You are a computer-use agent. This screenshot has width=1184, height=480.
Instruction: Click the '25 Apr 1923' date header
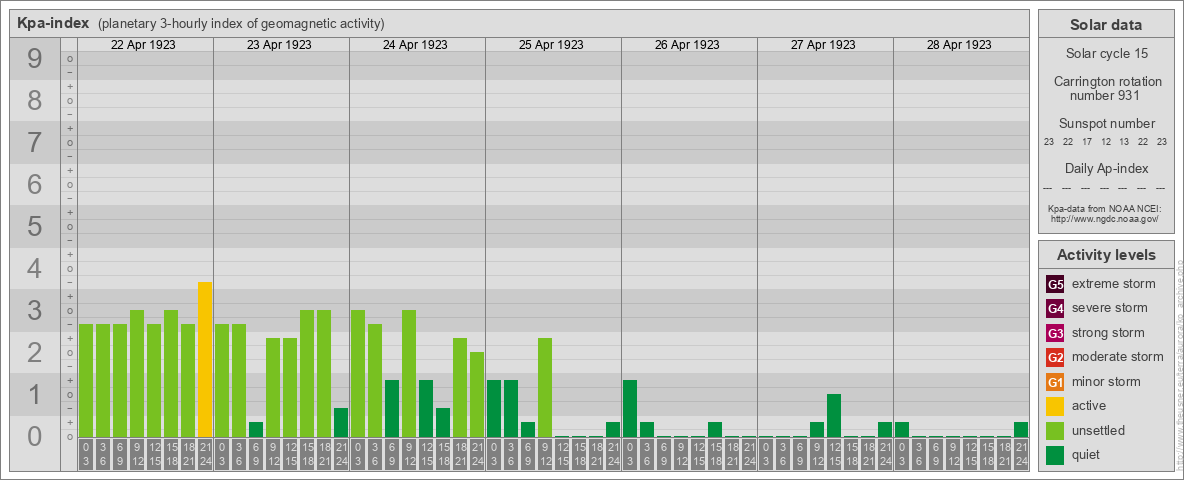551,45
